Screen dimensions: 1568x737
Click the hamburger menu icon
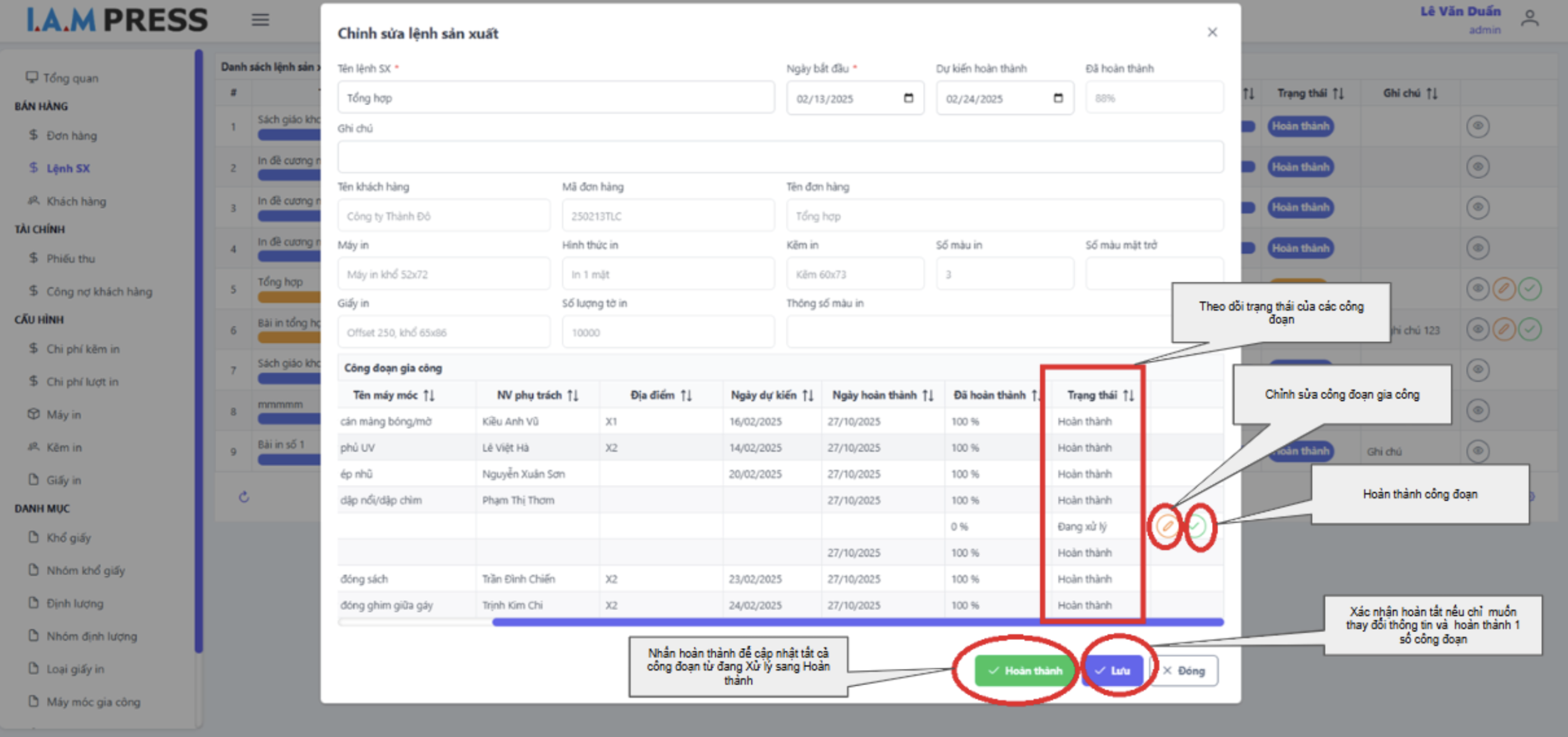[260, 20]
